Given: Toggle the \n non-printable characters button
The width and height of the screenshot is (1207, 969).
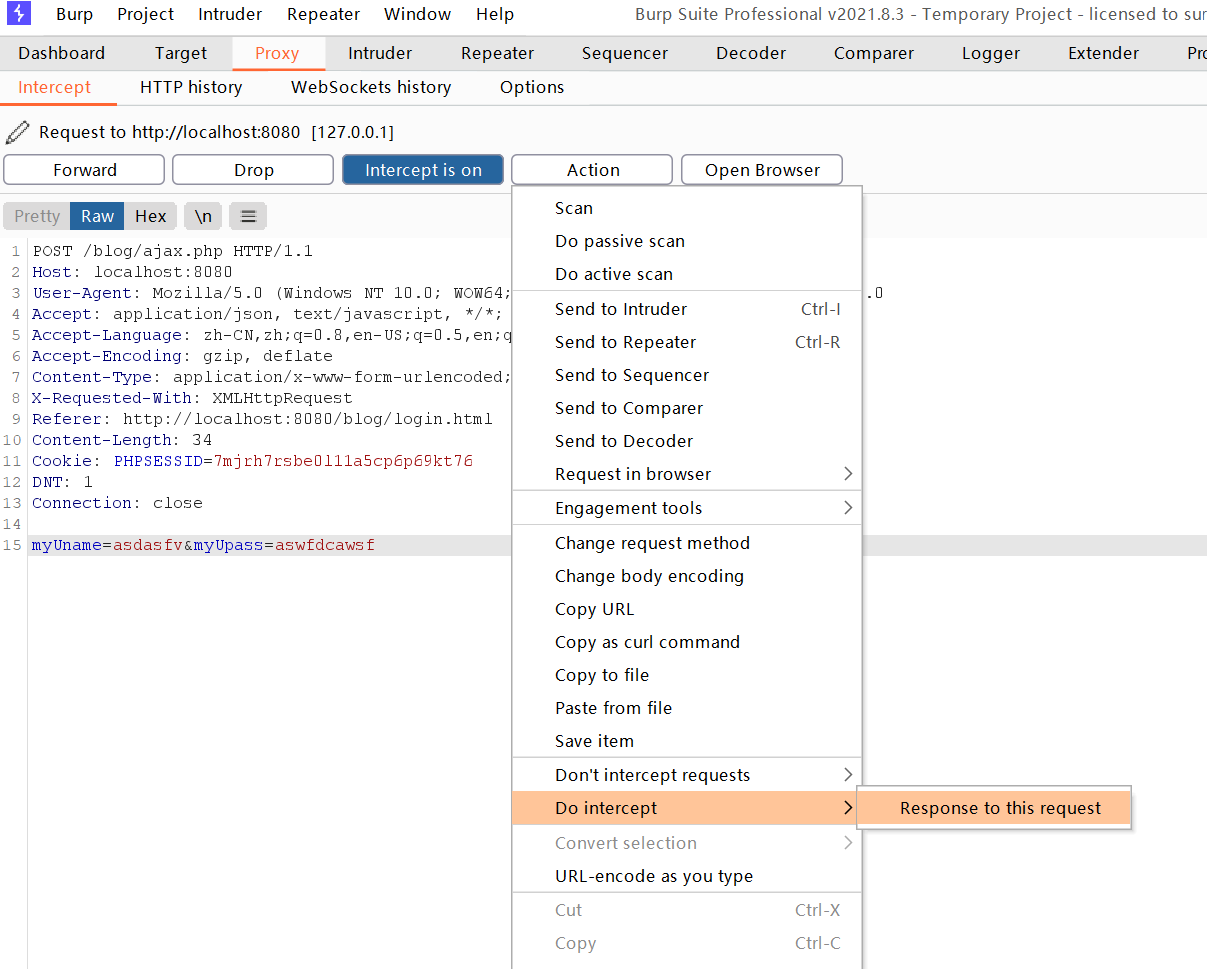Looking at the screenshot, I should pos(203,216).
